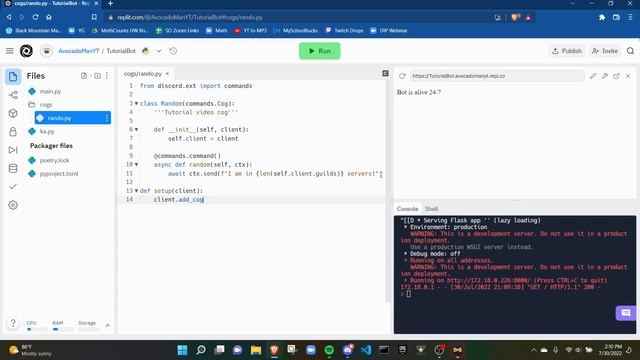Image resolution: width=640 pixels, height=360 pixels.
Task: Open webview in a new tab
Action: pos(616,76)
